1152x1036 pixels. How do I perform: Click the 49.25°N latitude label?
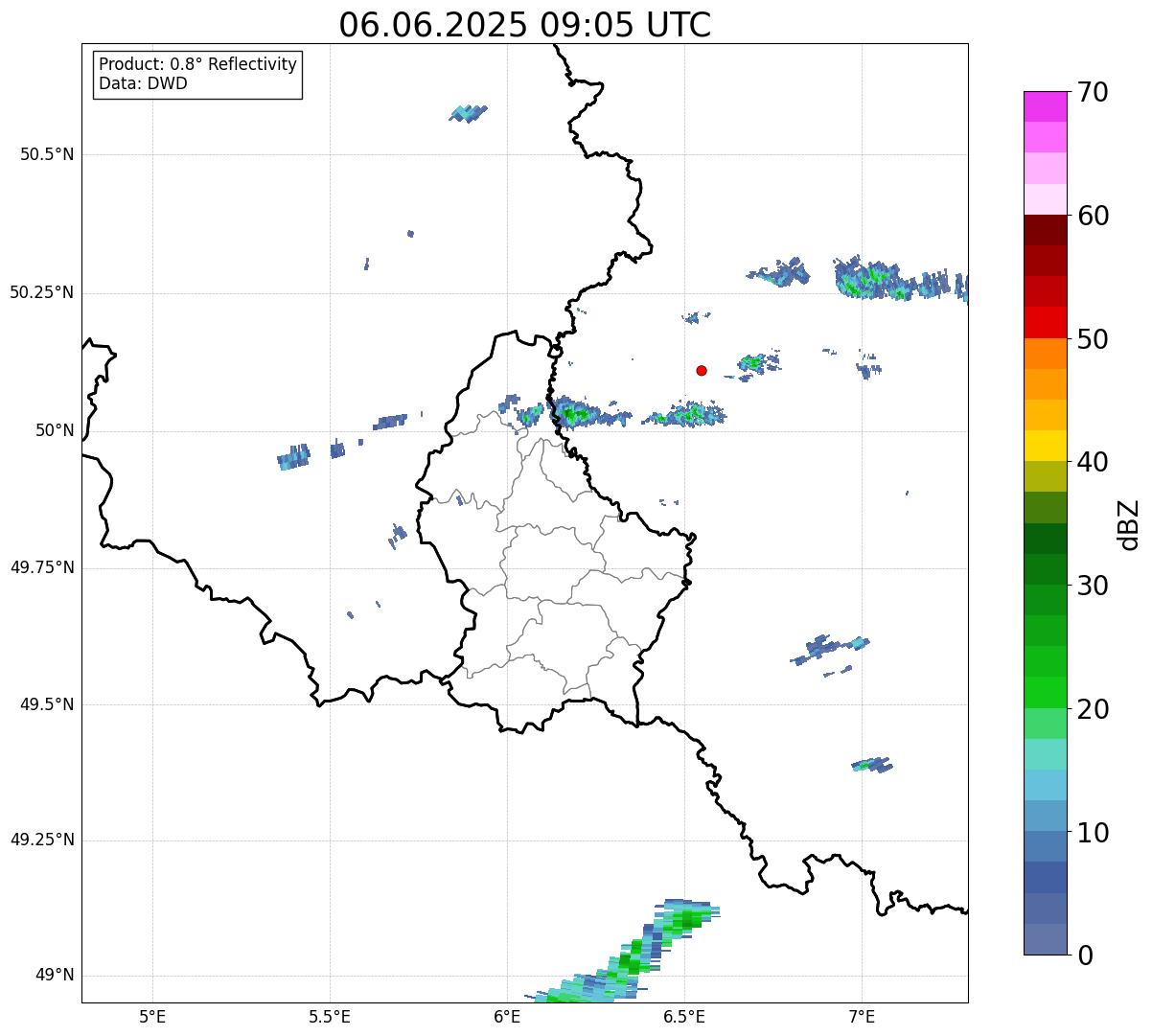[41, 840]
